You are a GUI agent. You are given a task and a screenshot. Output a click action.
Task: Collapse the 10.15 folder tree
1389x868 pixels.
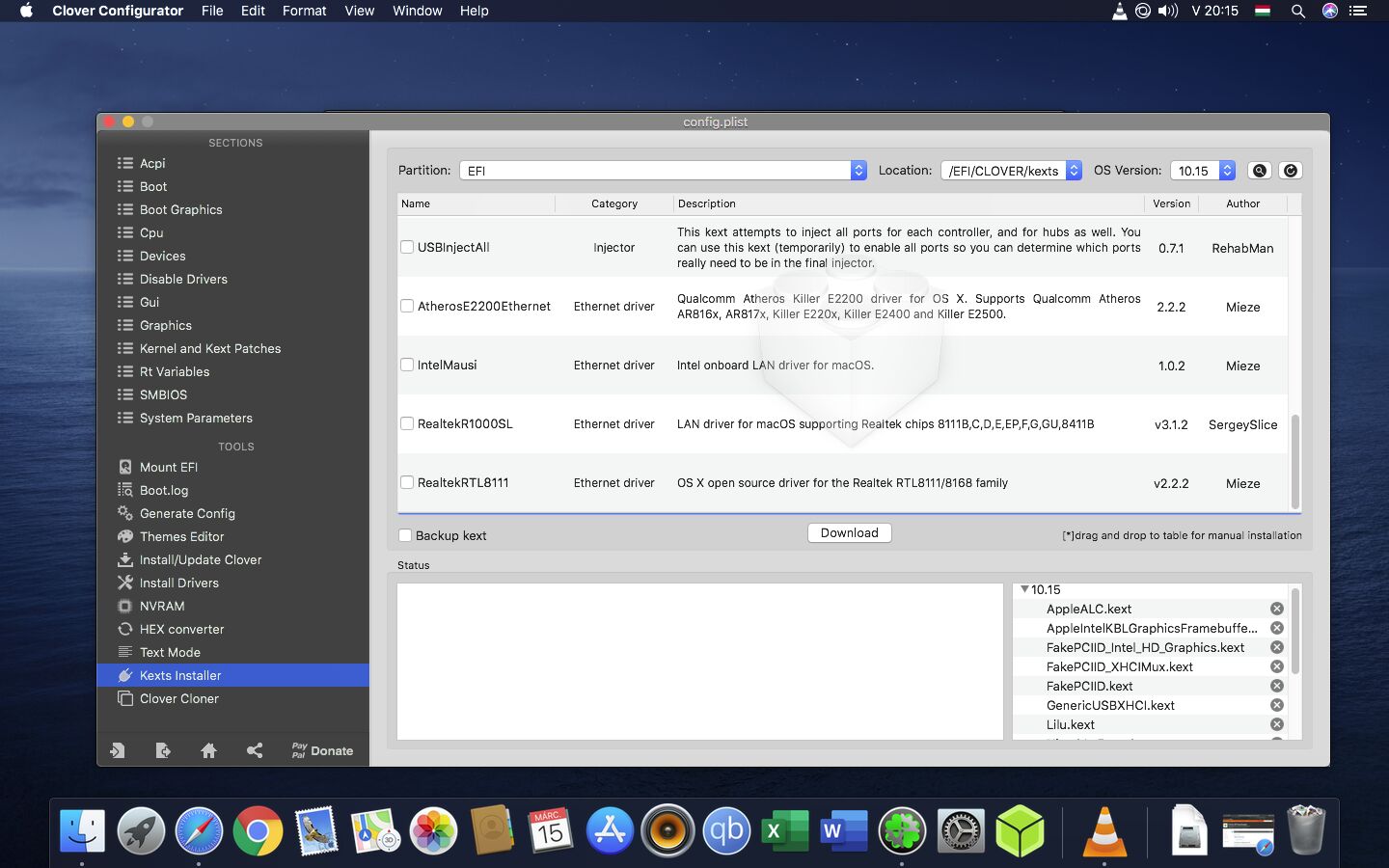click(1024, 589)
